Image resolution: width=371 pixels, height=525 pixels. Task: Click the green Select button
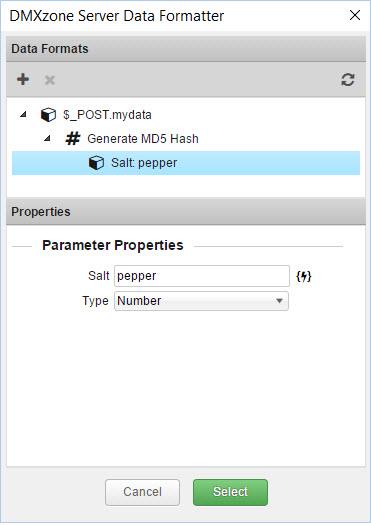pyautogui.click(x=230, y=492)
